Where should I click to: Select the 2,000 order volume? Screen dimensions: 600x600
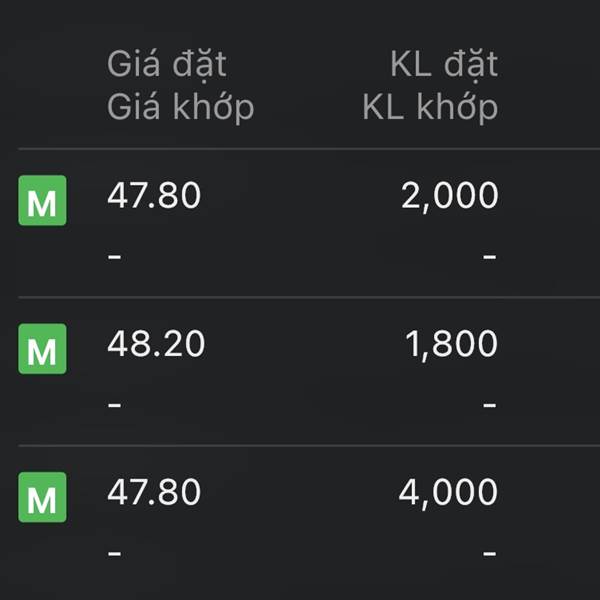click(449, 196)
